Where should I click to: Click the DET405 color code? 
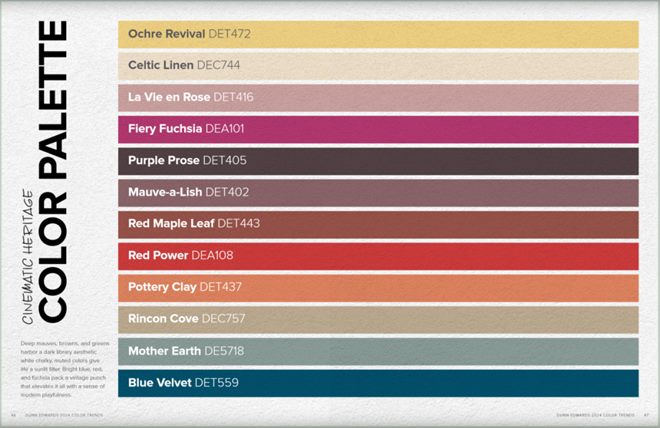pos(225,160)
